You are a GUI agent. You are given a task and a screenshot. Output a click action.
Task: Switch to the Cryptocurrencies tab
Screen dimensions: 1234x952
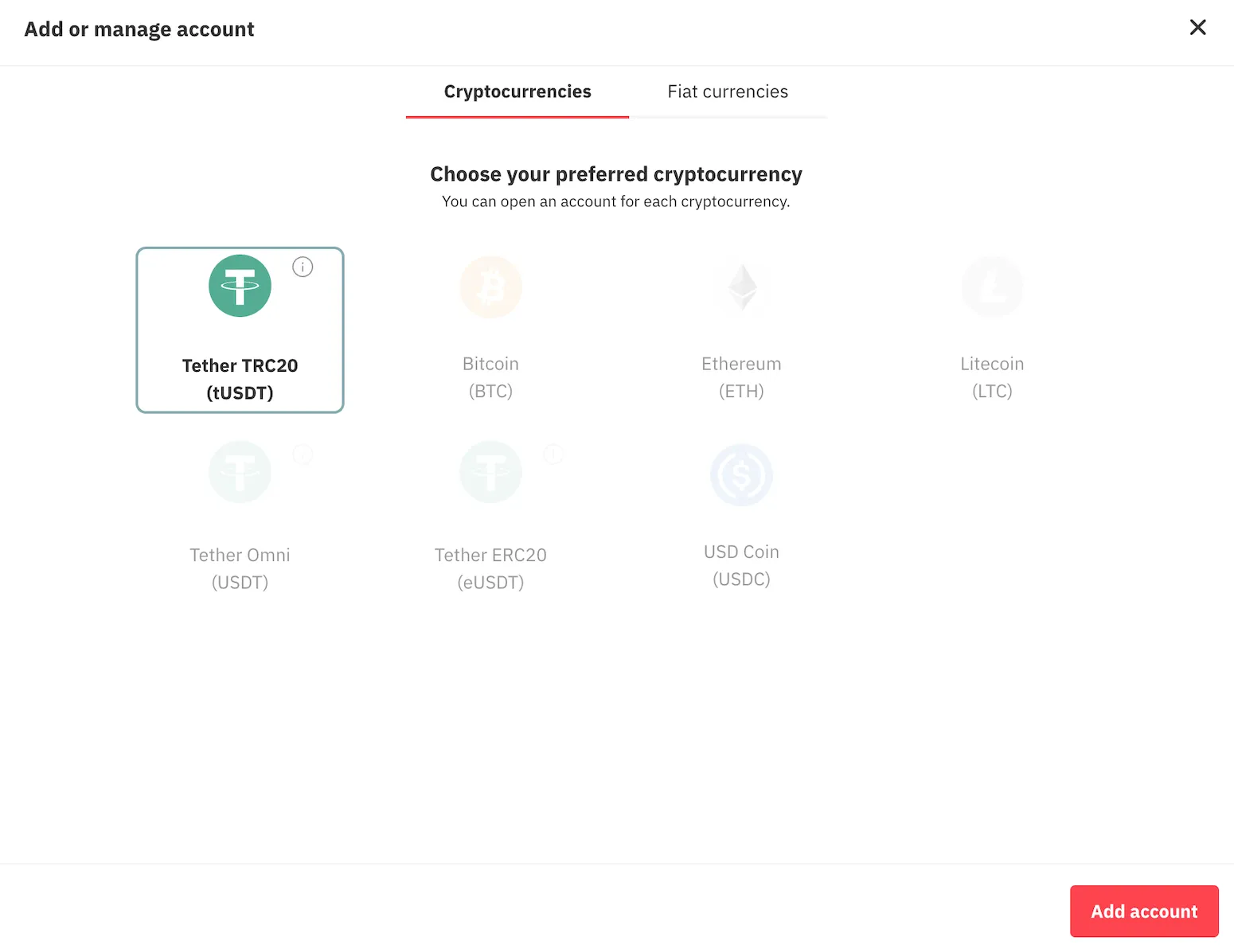pos(517,92)
